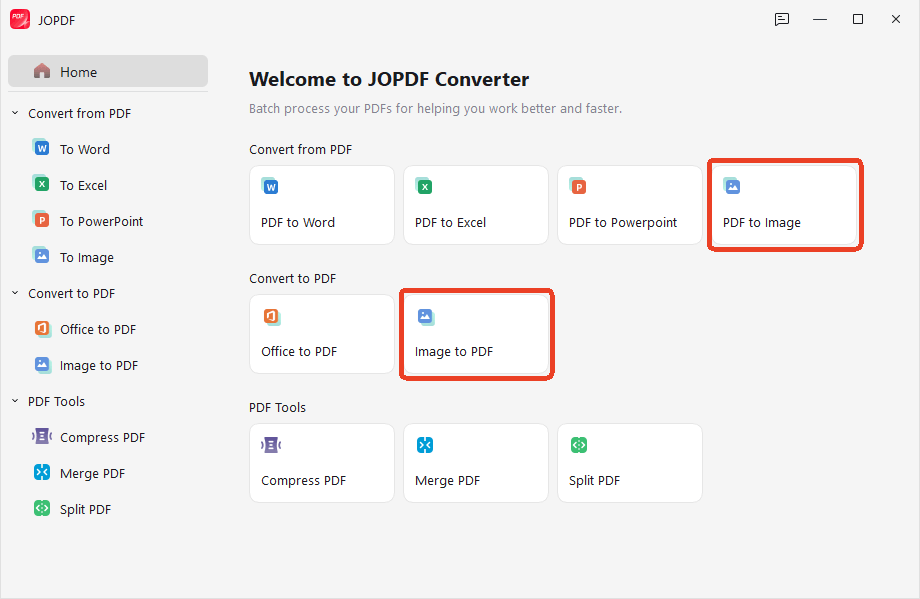Click the PowerPoint icon on PDF to Powerpoint card
The width and height of the screenshot is (920, 599).
578,186
